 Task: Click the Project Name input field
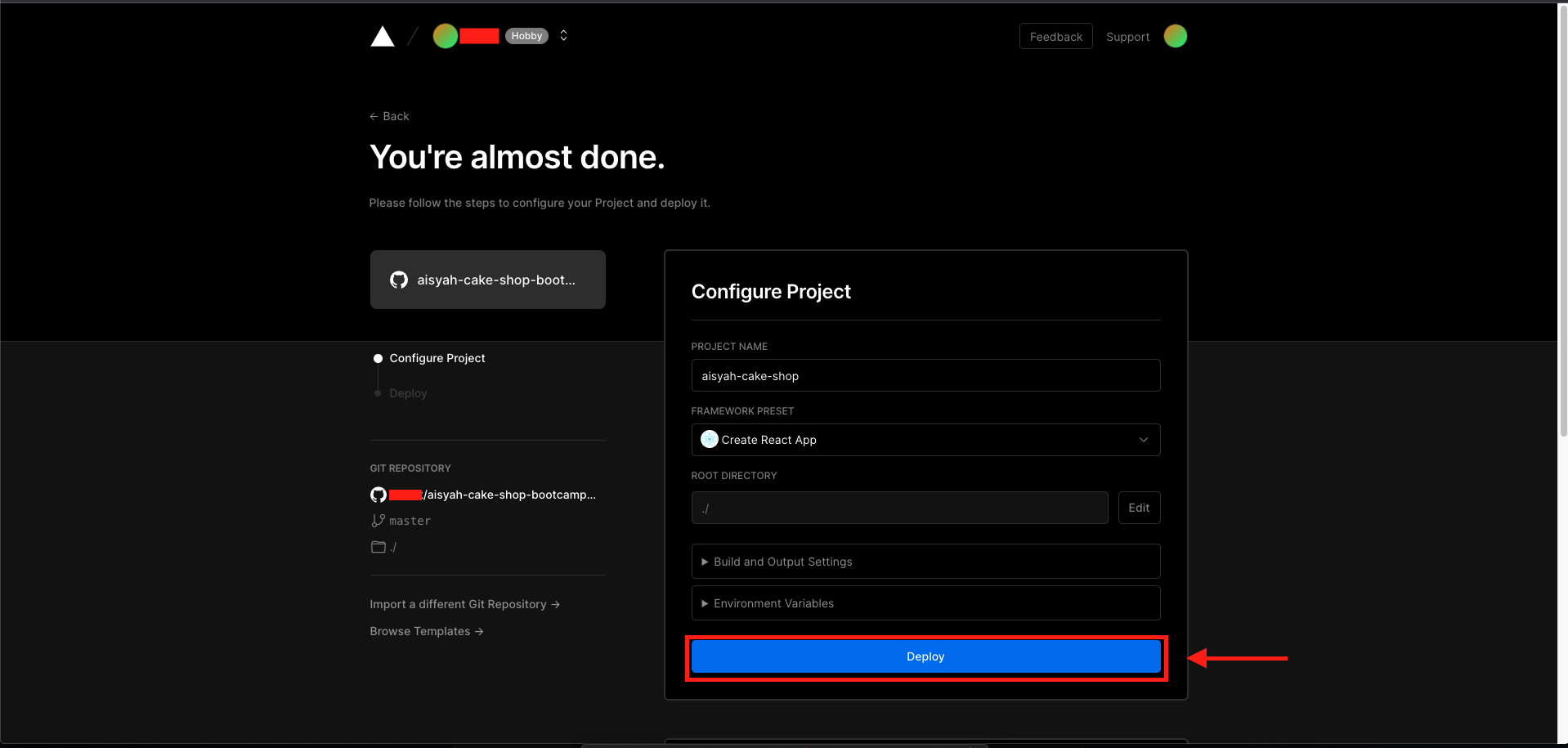coord(925,376)
